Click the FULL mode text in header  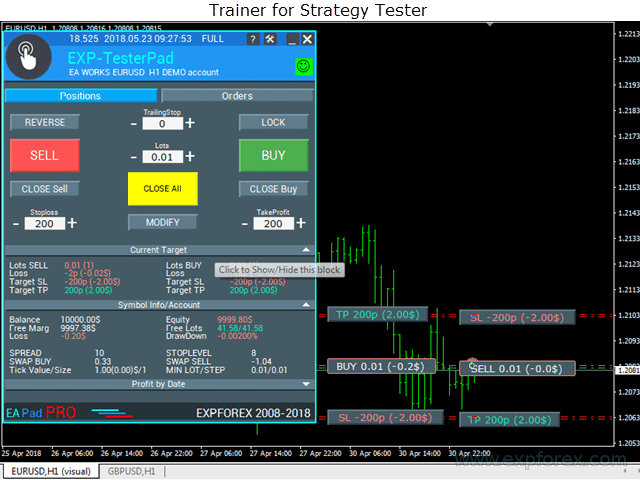[x=213, y=39]
